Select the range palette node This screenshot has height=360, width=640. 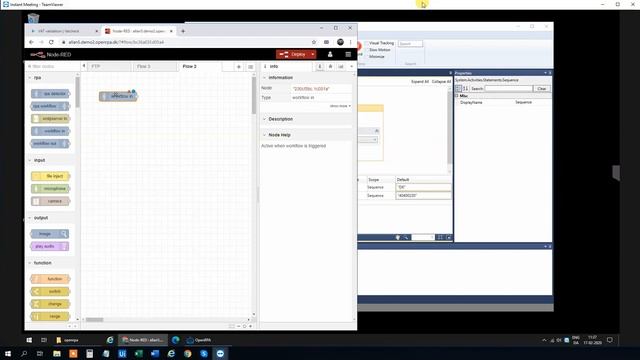point(50,316)
